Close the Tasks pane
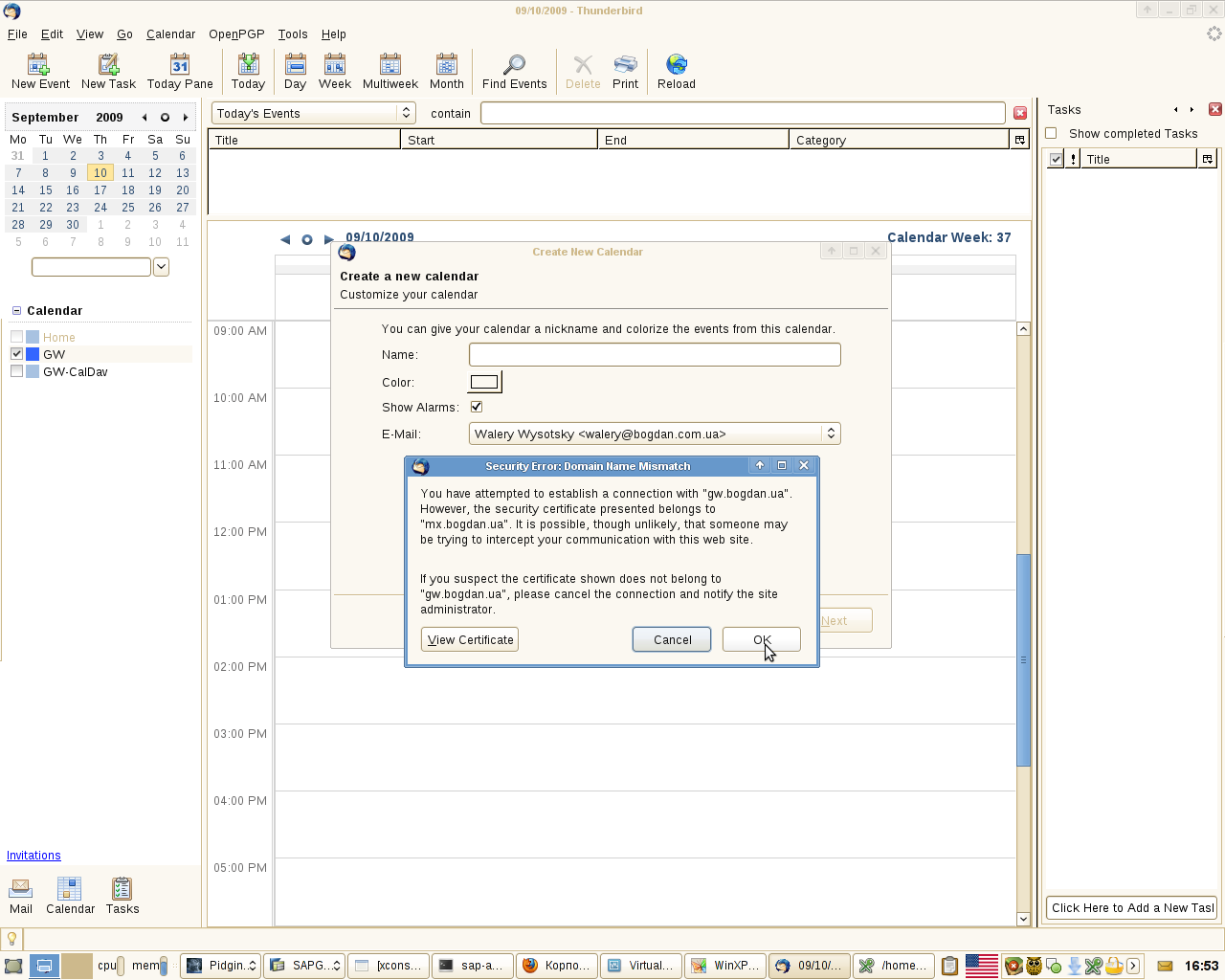 tap(1215, 109)
